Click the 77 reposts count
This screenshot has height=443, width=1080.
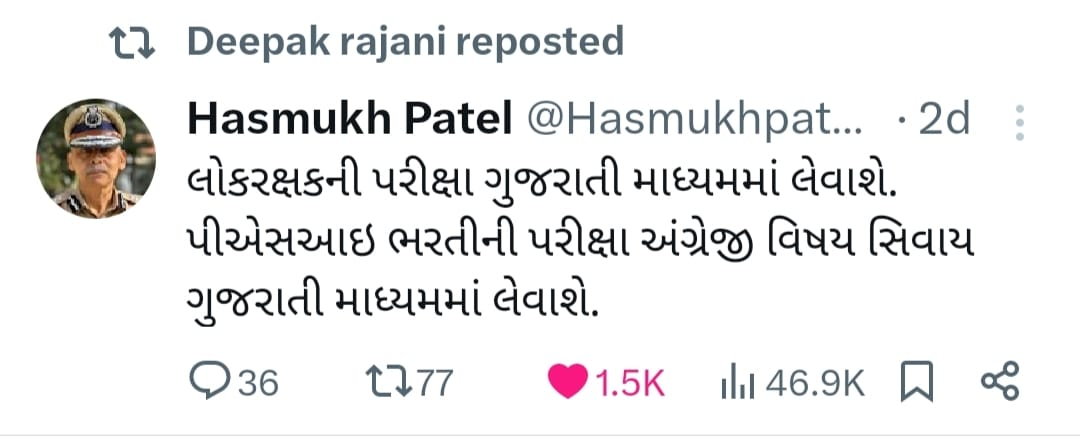coord(435,383)
